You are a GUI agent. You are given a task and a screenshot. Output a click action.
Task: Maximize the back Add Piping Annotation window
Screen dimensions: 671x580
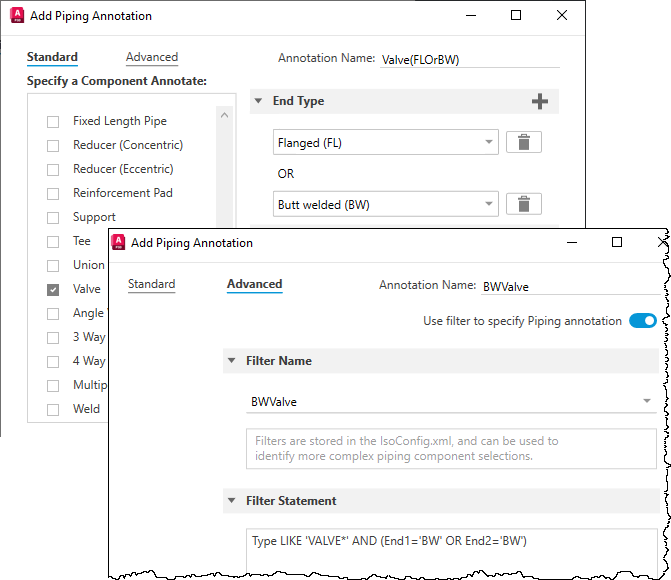coord(516,15)
